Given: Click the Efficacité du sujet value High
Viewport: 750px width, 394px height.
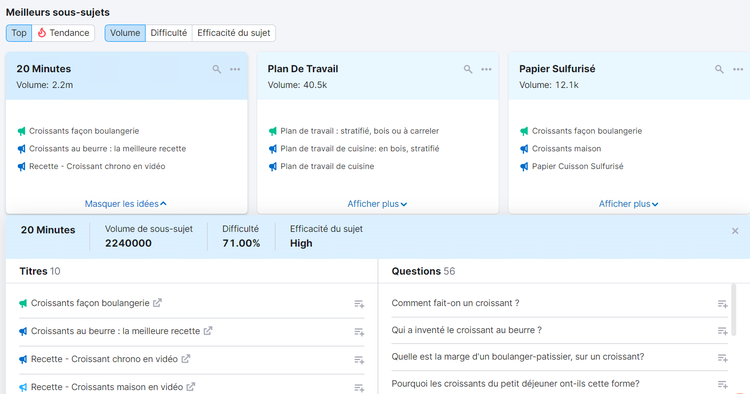Looking at the screenshot, I should (301, 243).
